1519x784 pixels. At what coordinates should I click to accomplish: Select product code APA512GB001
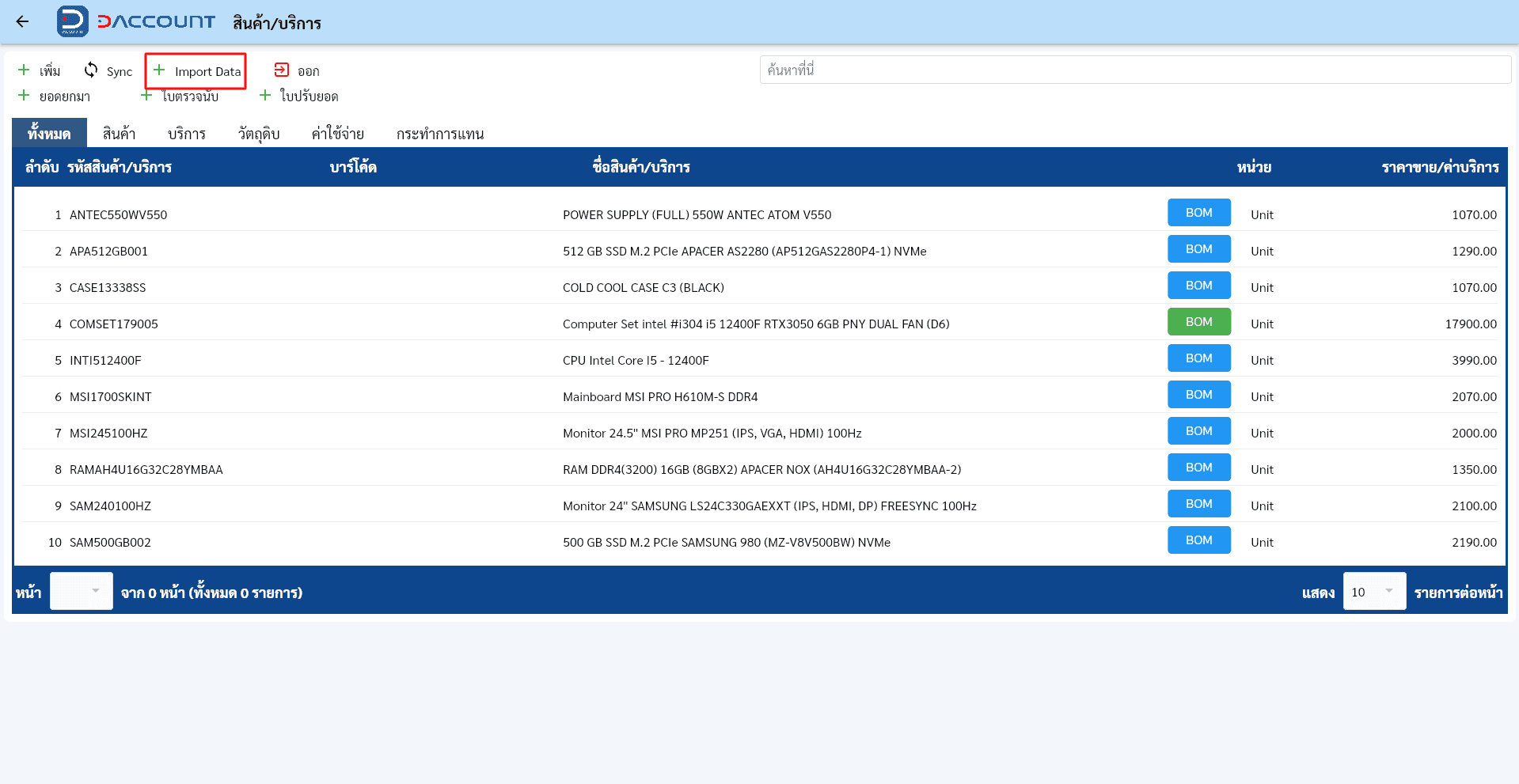coord(108,252)
